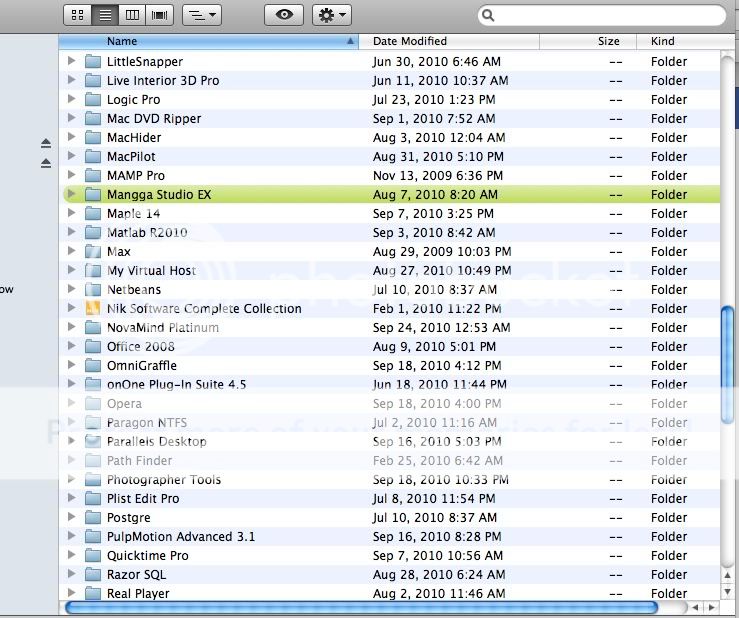Open the arrange items dropdown
This screenshot has height=618, width=739.
[202, 15]
